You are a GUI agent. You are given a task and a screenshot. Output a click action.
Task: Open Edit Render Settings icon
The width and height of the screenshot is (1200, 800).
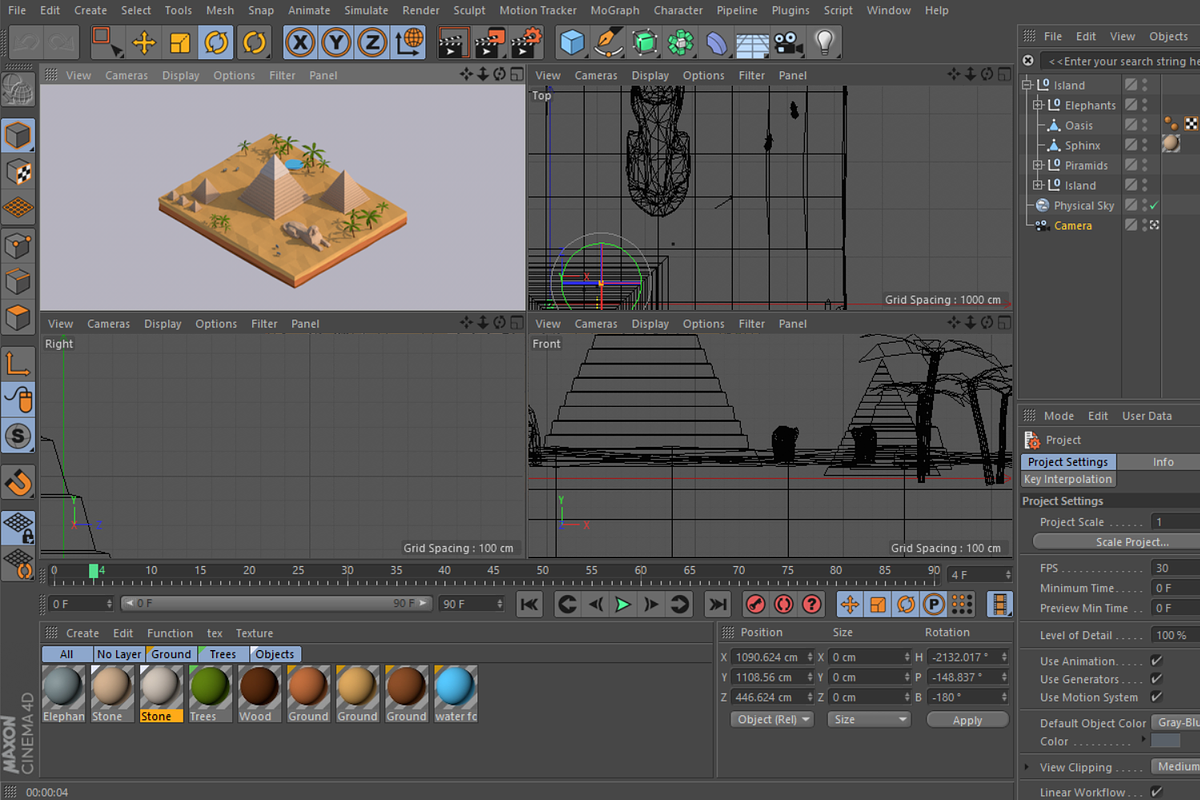(526, 42)
